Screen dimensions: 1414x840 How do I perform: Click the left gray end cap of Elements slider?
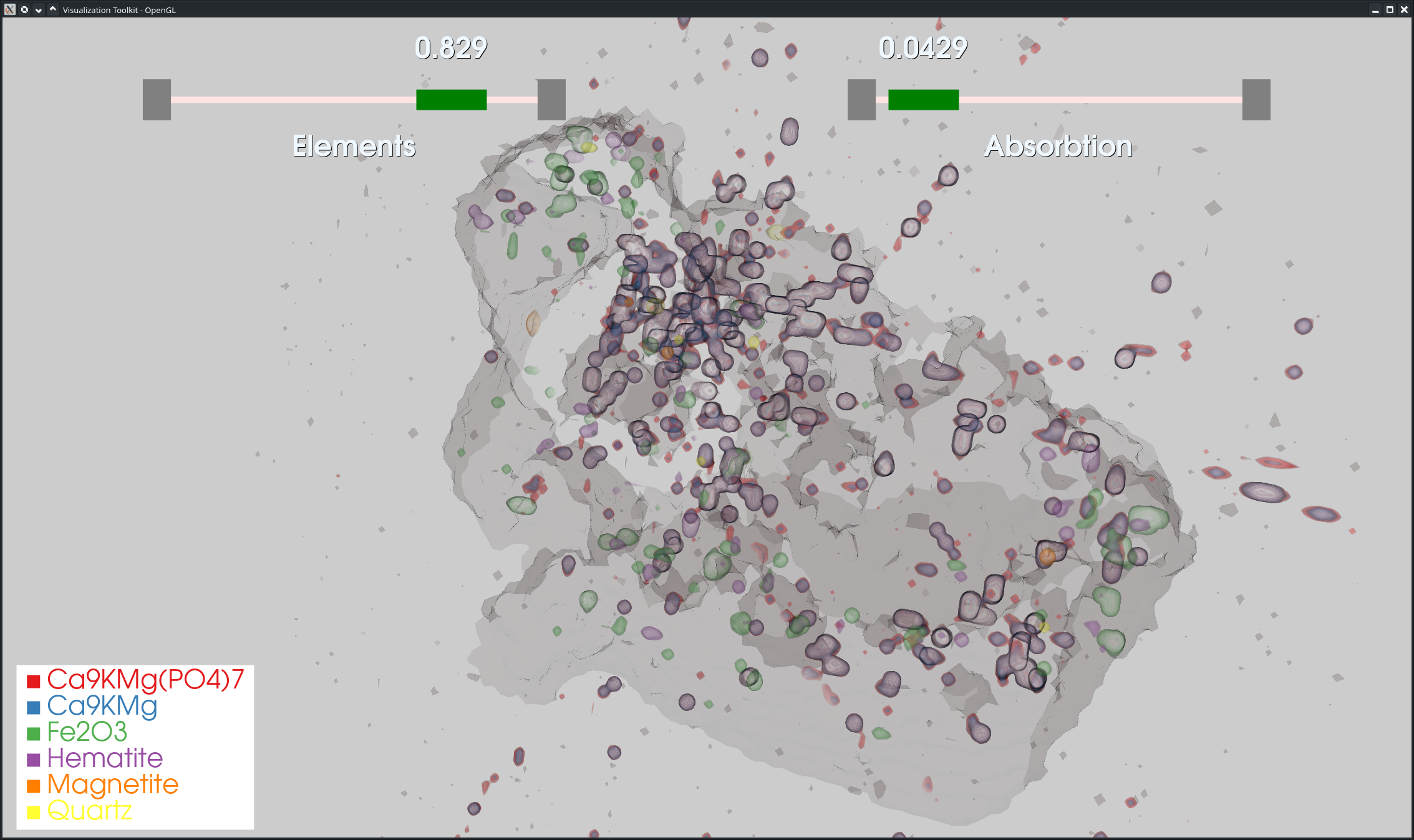(x=157, y=100)
